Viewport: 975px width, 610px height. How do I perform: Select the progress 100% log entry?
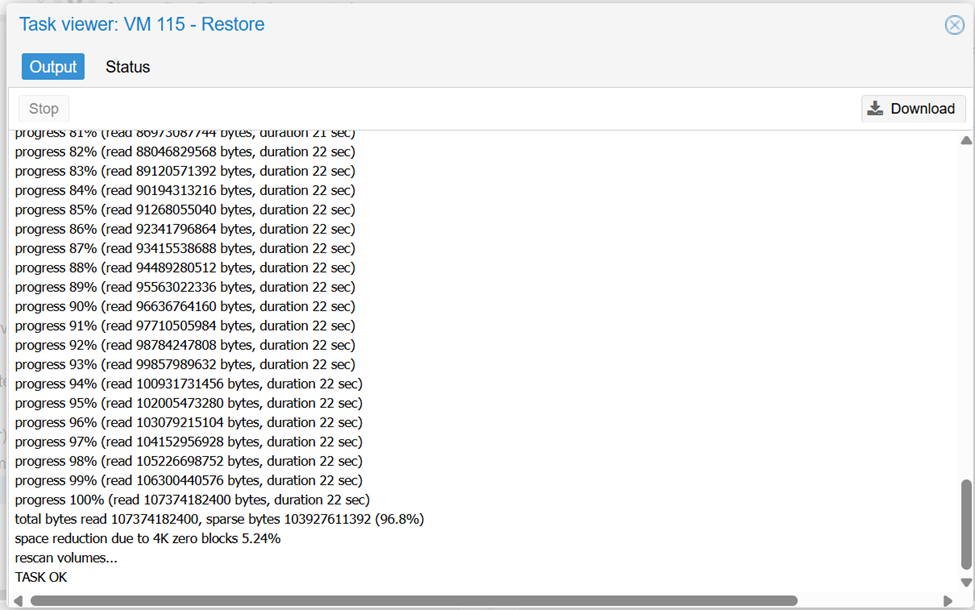[192, 499]
